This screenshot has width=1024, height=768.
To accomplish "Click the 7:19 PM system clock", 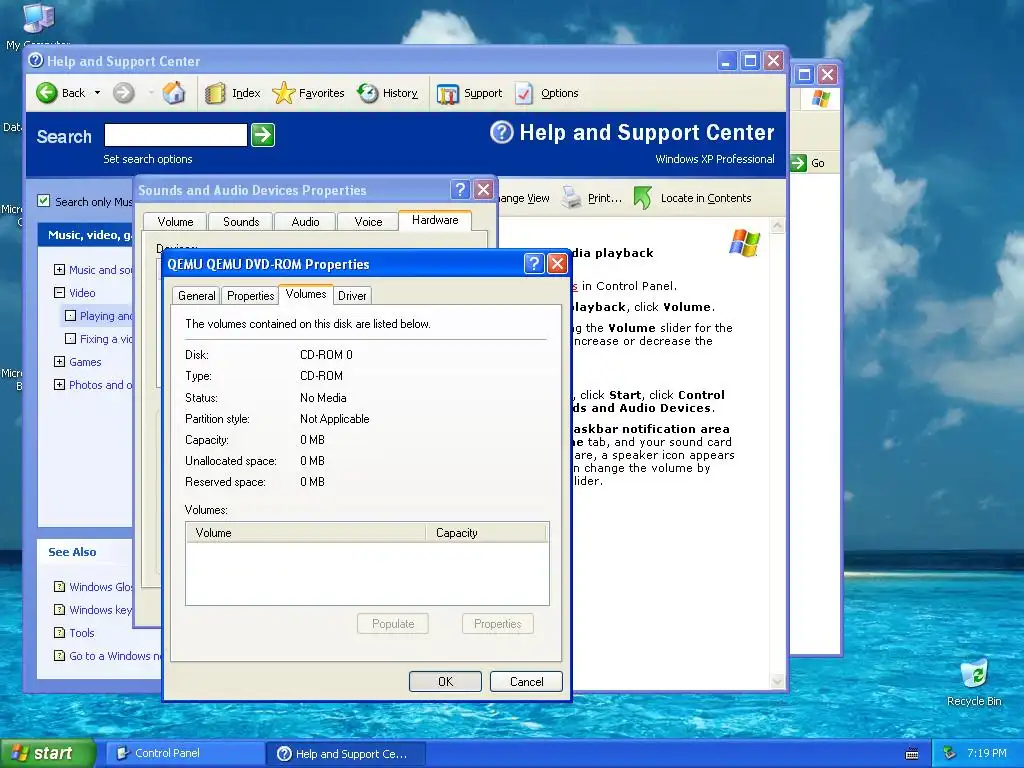I will (x=987, y=753).
